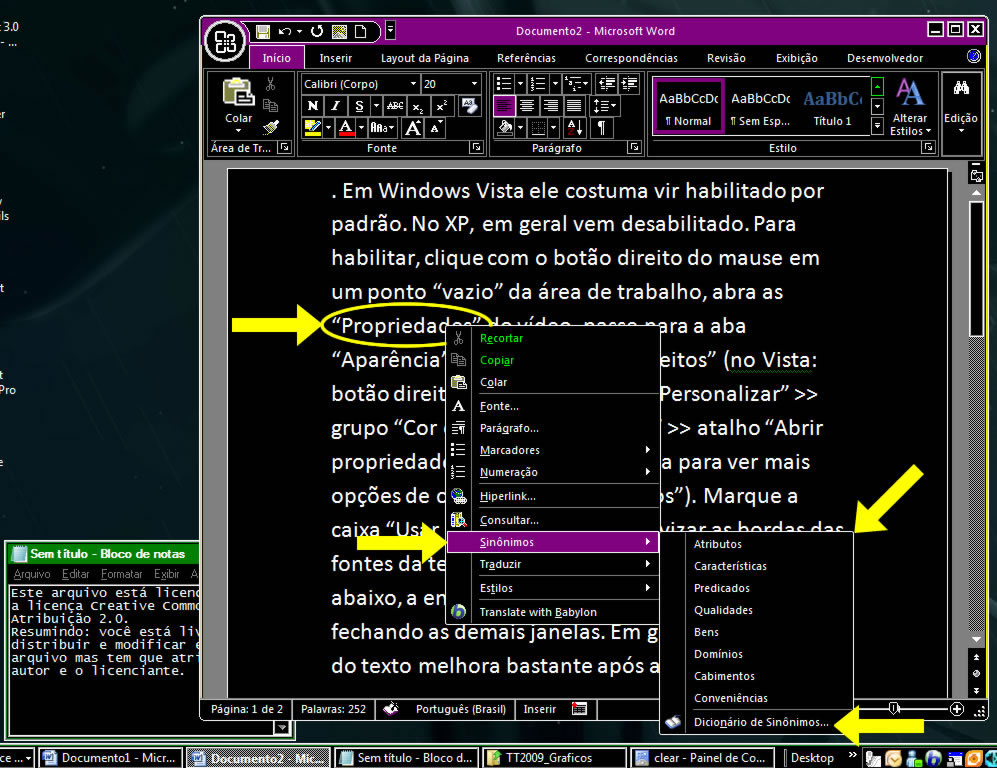Apply yellow text highlight color
This screenshot has width=997, height=768.
click(x=312, y=128)
